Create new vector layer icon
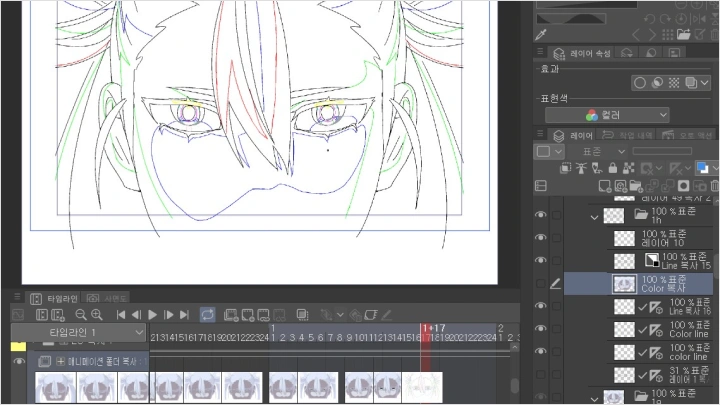Image resolution: width=720 pixels, height=405 pixels. coord(620,186)
